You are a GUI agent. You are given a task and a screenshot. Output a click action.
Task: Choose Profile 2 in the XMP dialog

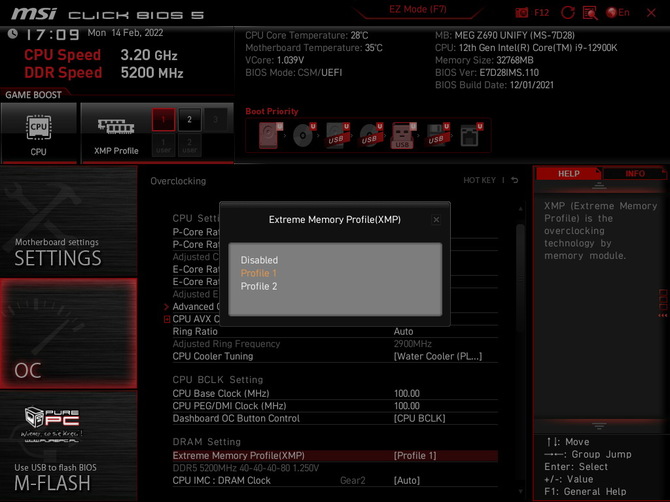[259, 286]
